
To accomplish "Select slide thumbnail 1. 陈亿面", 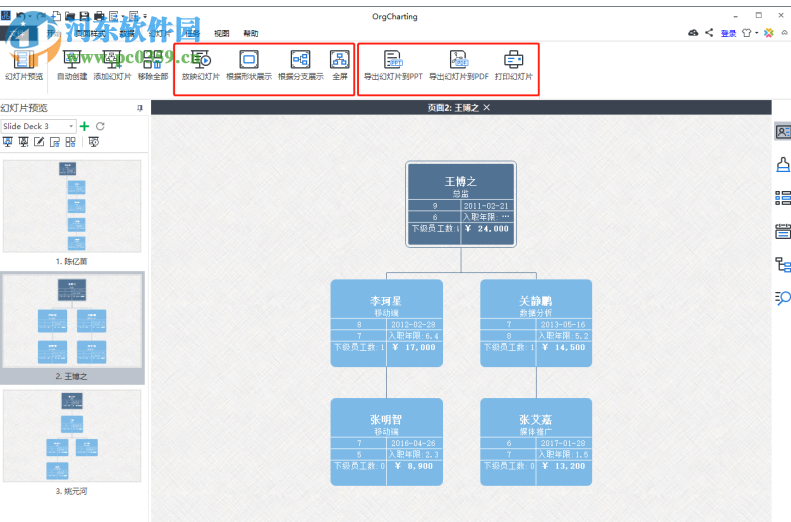I will (72, 206).
